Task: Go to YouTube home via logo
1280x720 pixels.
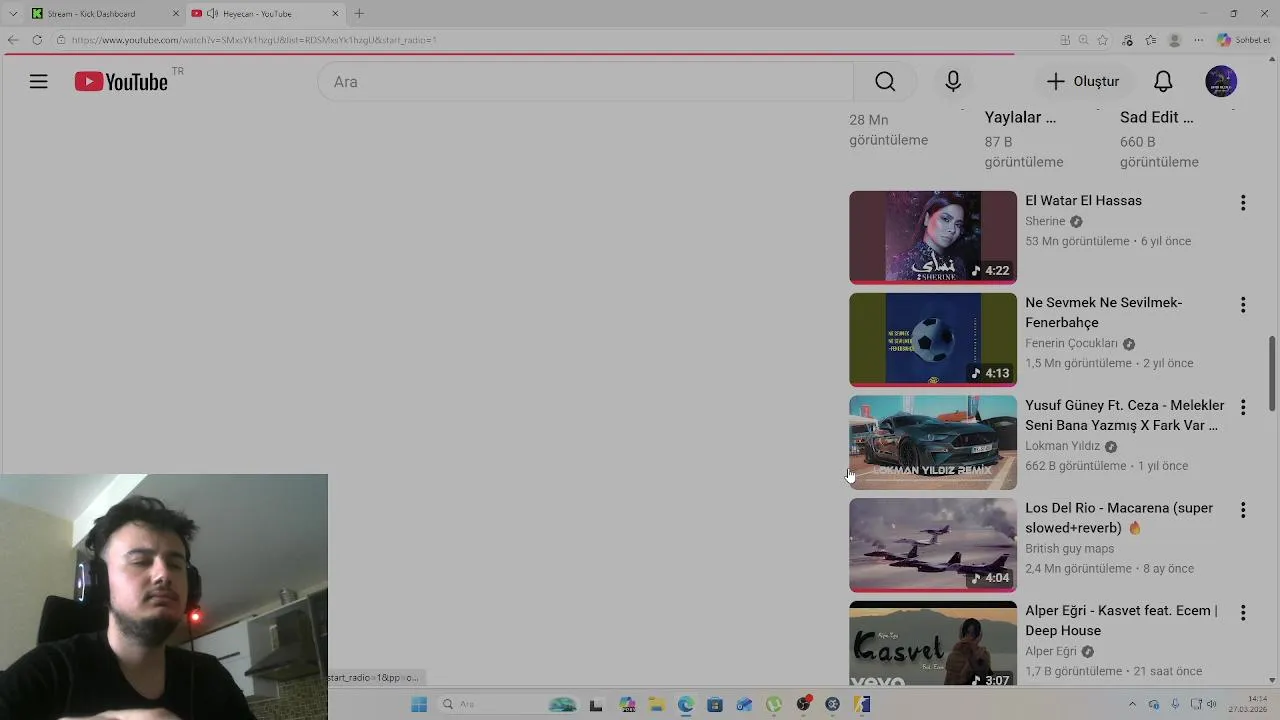Action: (121, 82)
